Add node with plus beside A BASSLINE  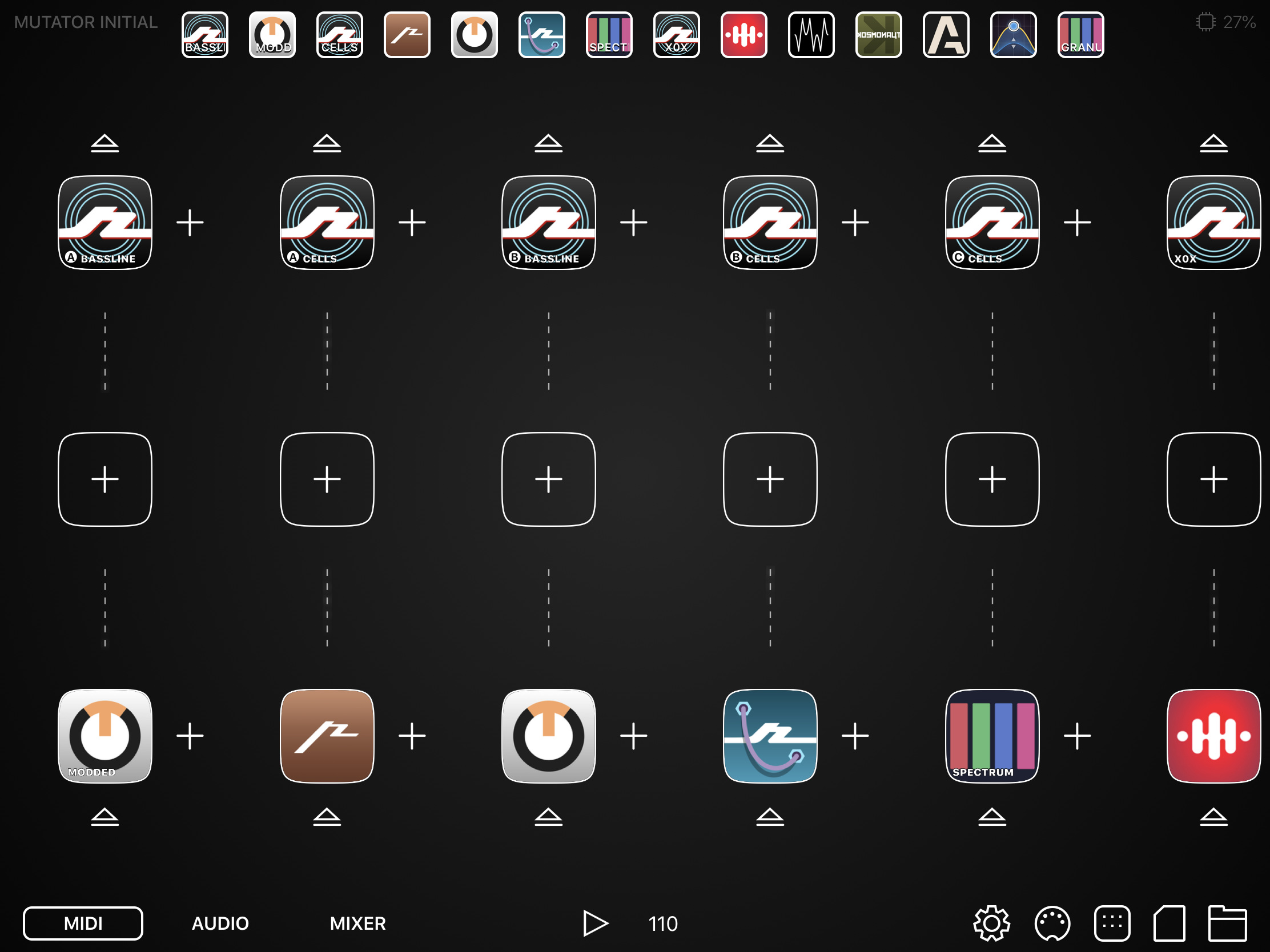(x=190, y=223)
